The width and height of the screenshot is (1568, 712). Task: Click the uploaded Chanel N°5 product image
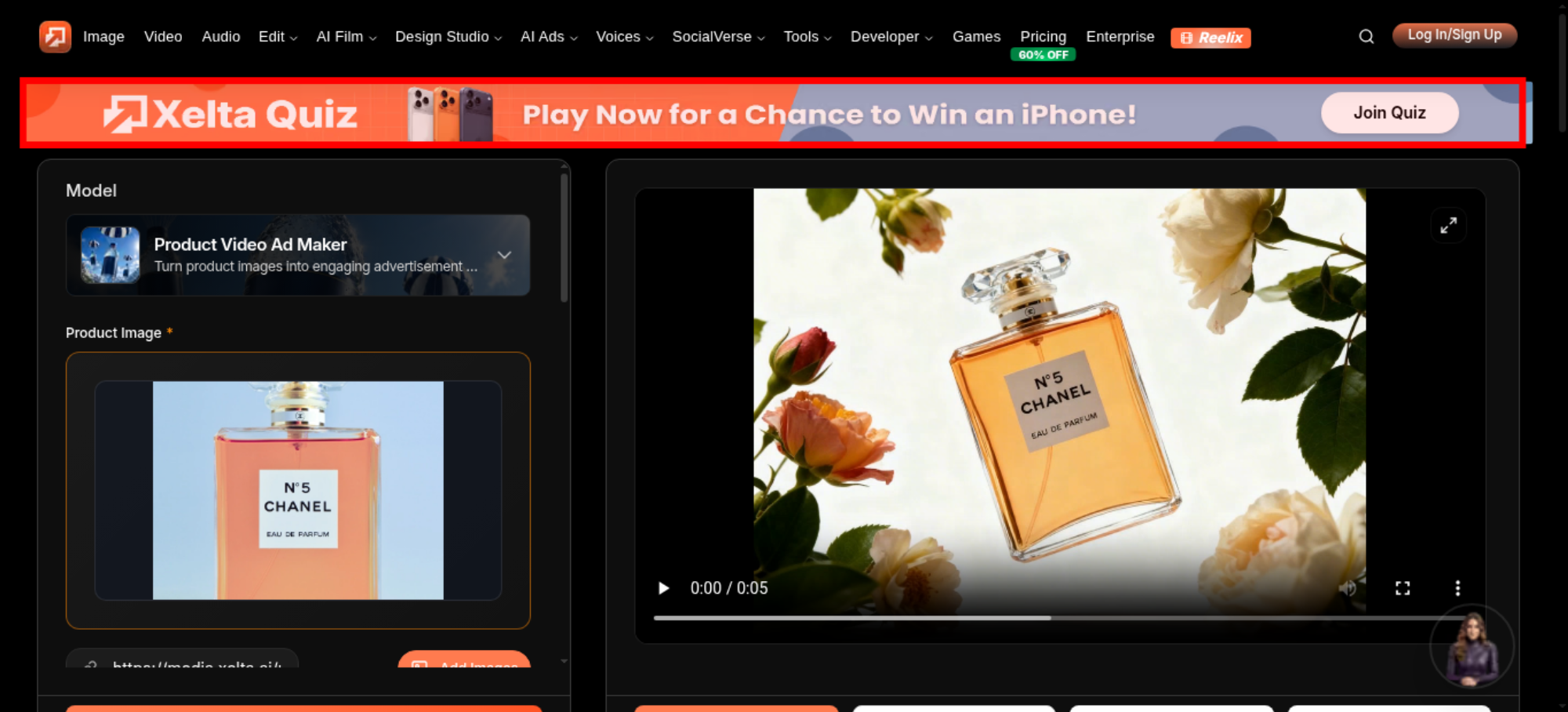click(x=298, y=490)
